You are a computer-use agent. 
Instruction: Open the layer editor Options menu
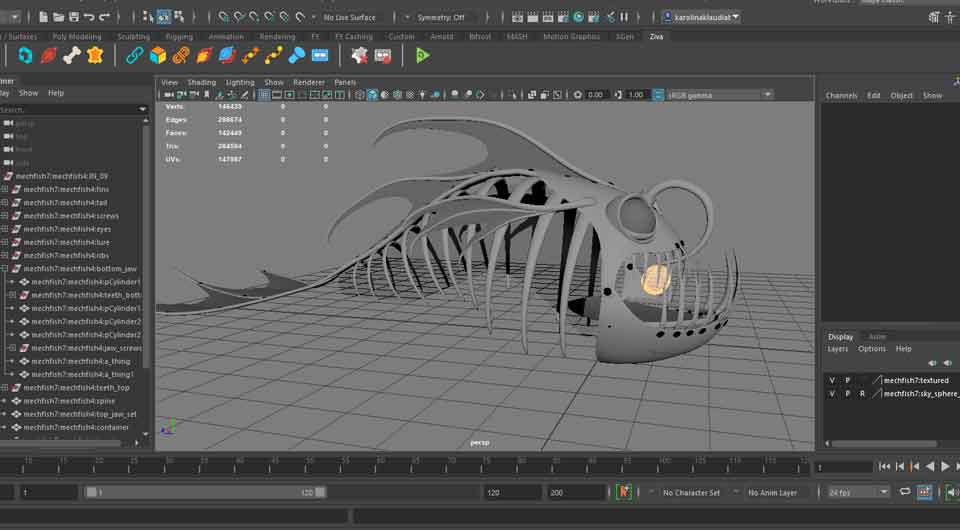(872, 349)
